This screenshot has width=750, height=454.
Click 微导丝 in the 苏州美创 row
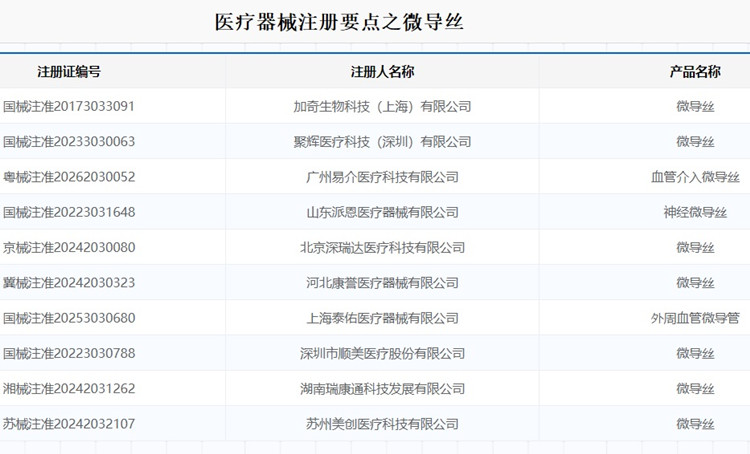click(695, 424)
